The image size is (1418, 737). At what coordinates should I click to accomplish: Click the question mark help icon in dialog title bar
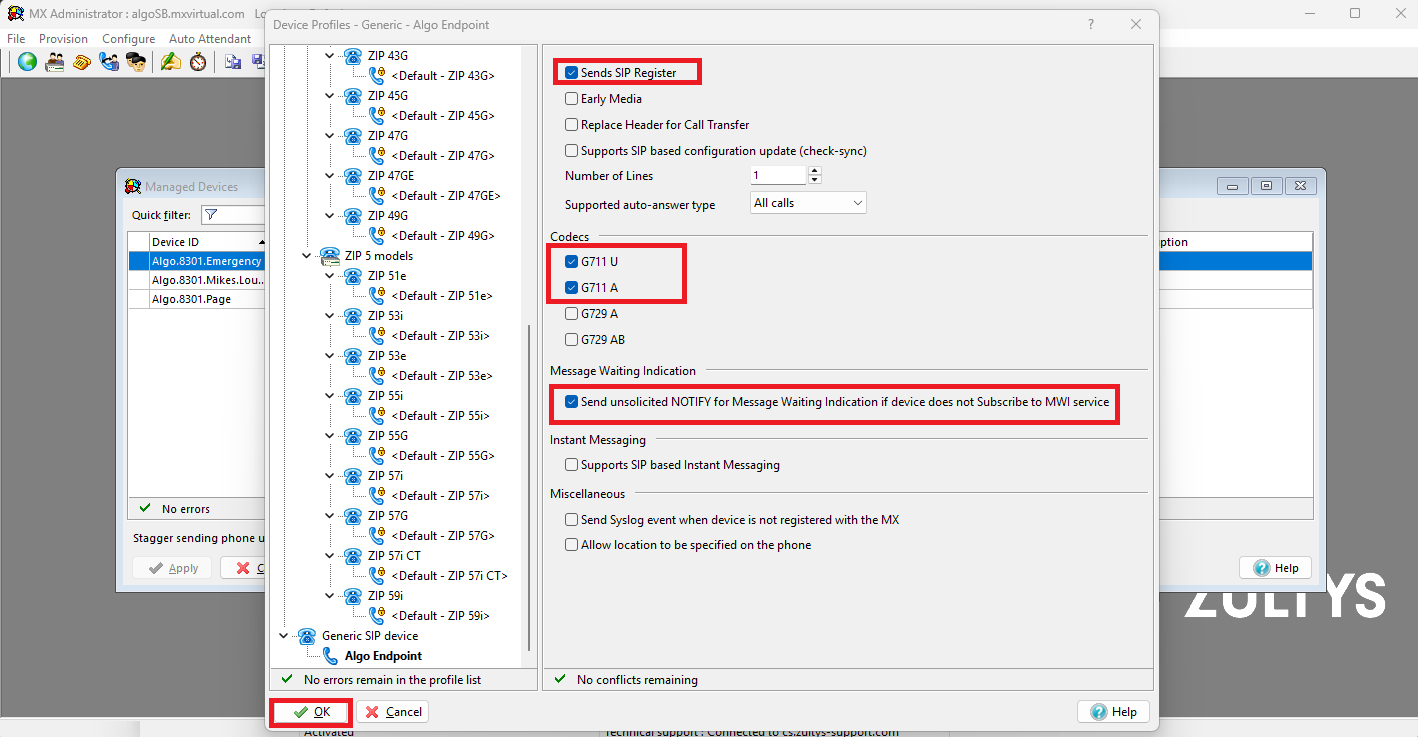pos(1091,25)
